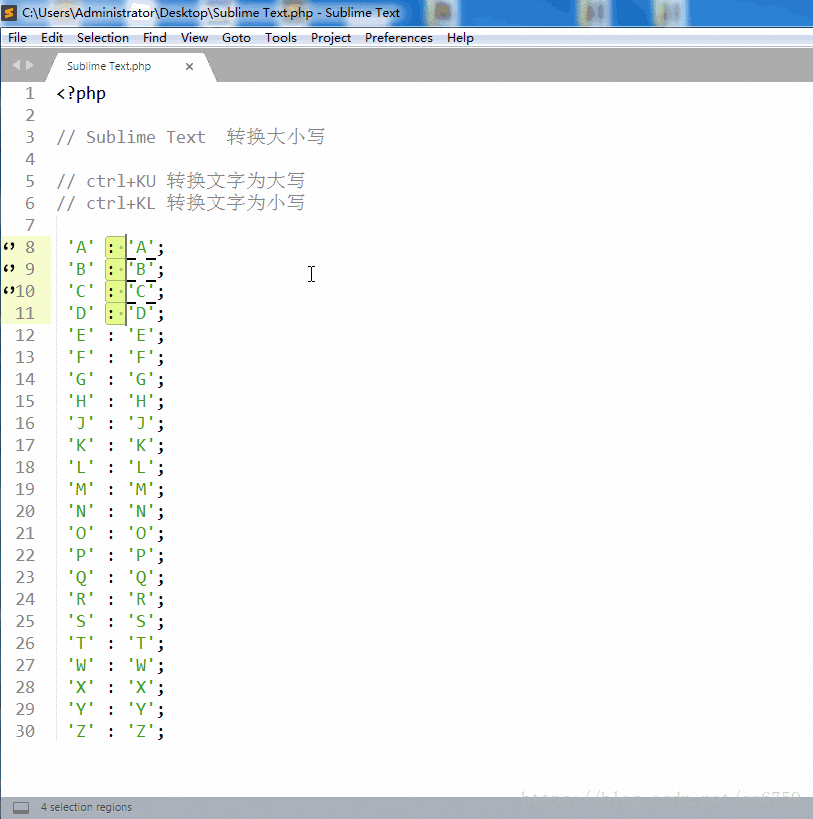Click the Sublime Text logo in title bar
813x819 pixels.
click(9, 13)
